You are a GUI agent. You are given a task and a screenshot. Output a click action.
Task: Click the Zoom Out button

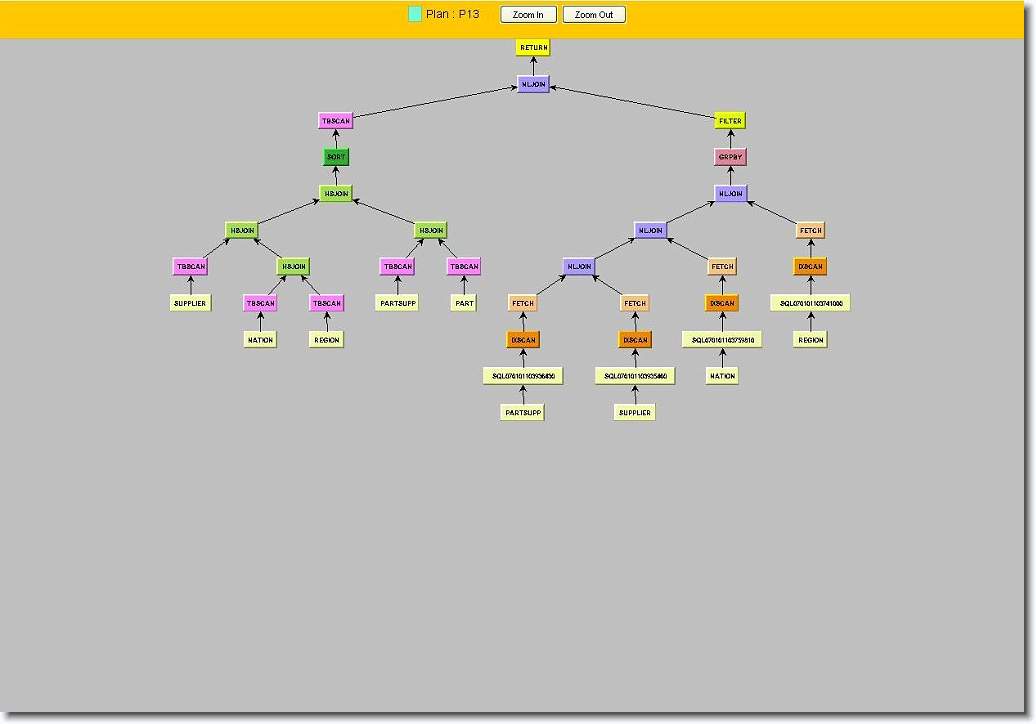tap(594, 15)
